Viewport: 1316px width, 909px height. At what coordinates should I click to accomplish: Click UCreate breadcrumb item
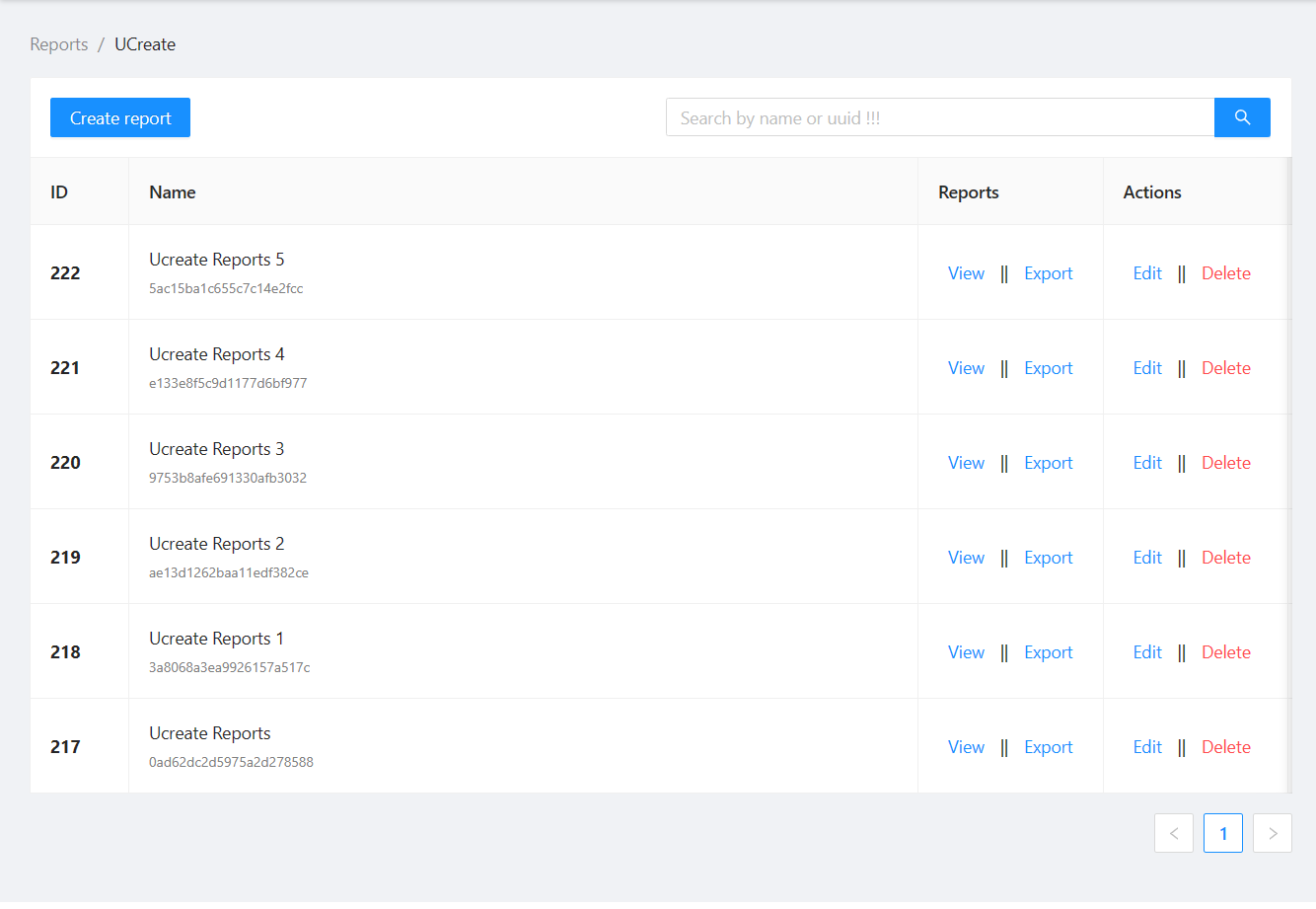[x=145, y=44]
